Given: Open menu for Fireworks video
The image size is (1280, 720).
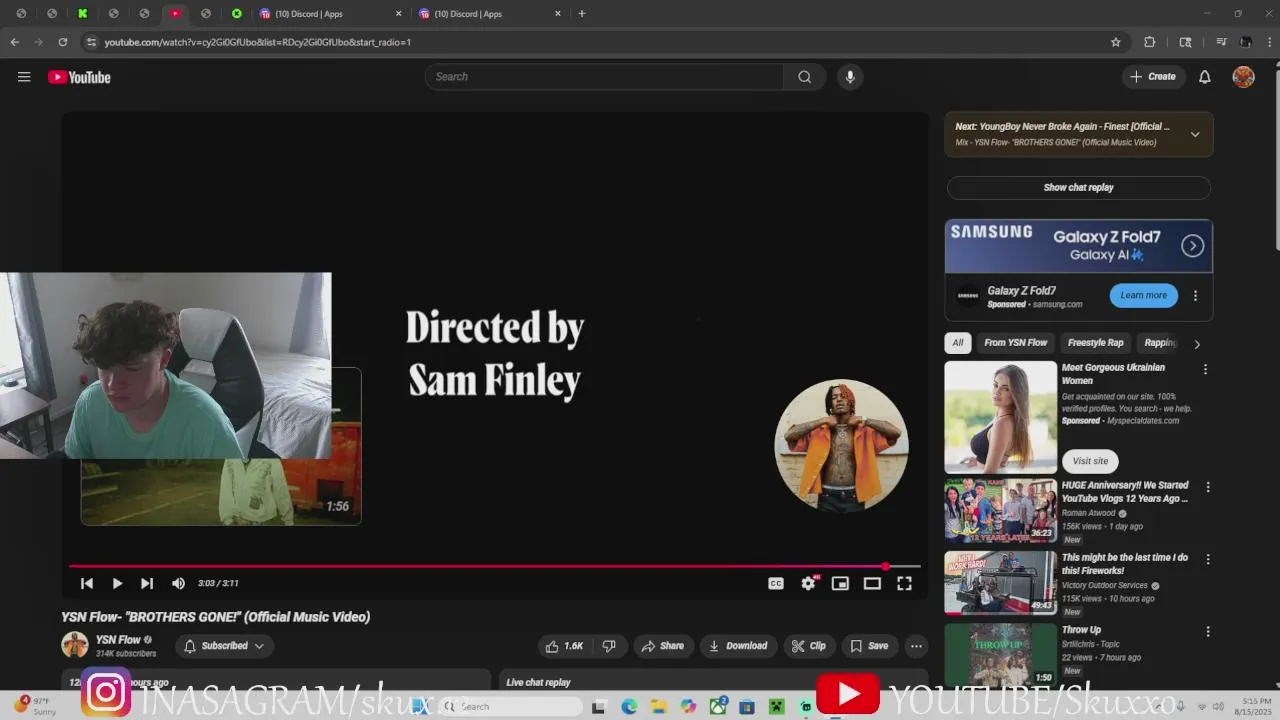Looking at the screenshot, I should 1208,559.
